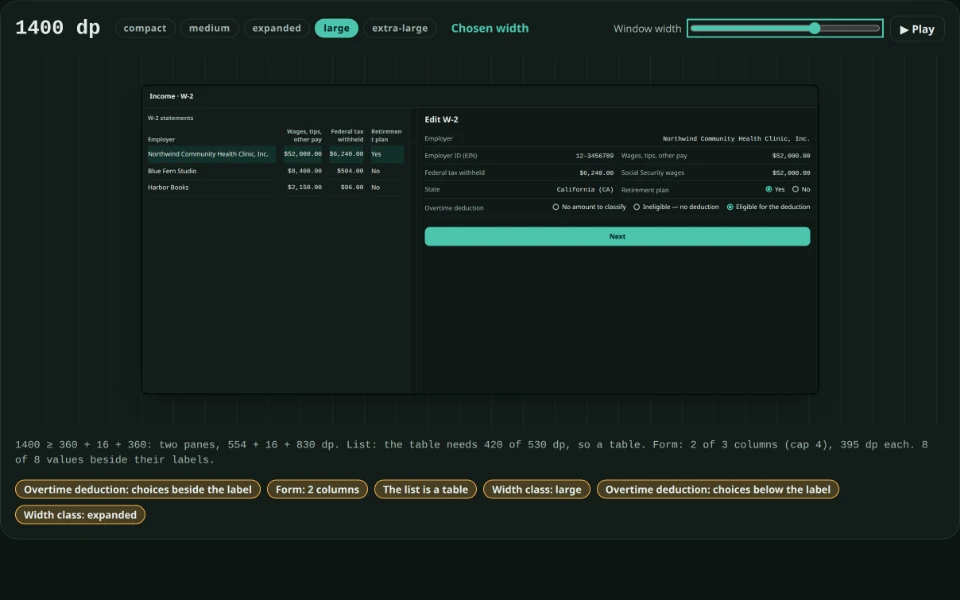960x600 pixels.
Task: Choose Yes for Retirement plan
Action: [774, 189]
